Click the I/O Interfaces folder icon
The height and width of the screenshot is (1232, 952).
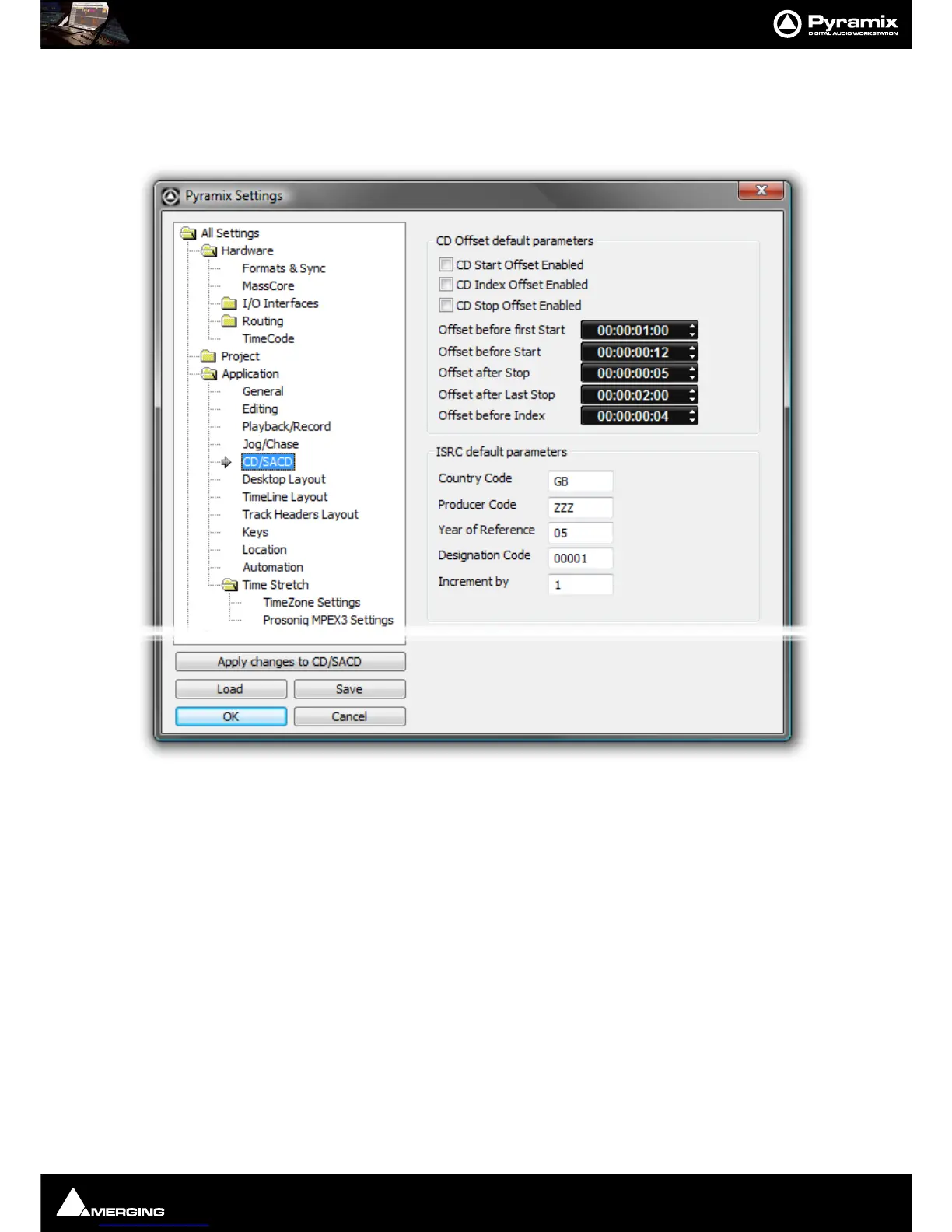pyautogui.click(x=229, y=303)
